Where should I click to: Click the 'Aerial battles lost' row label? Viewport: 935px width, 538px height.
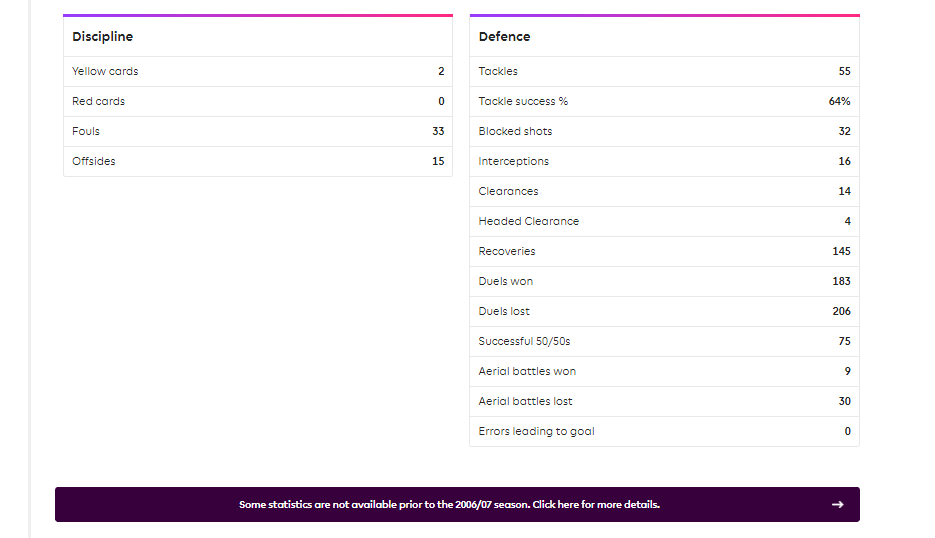[x=525, y=401]
